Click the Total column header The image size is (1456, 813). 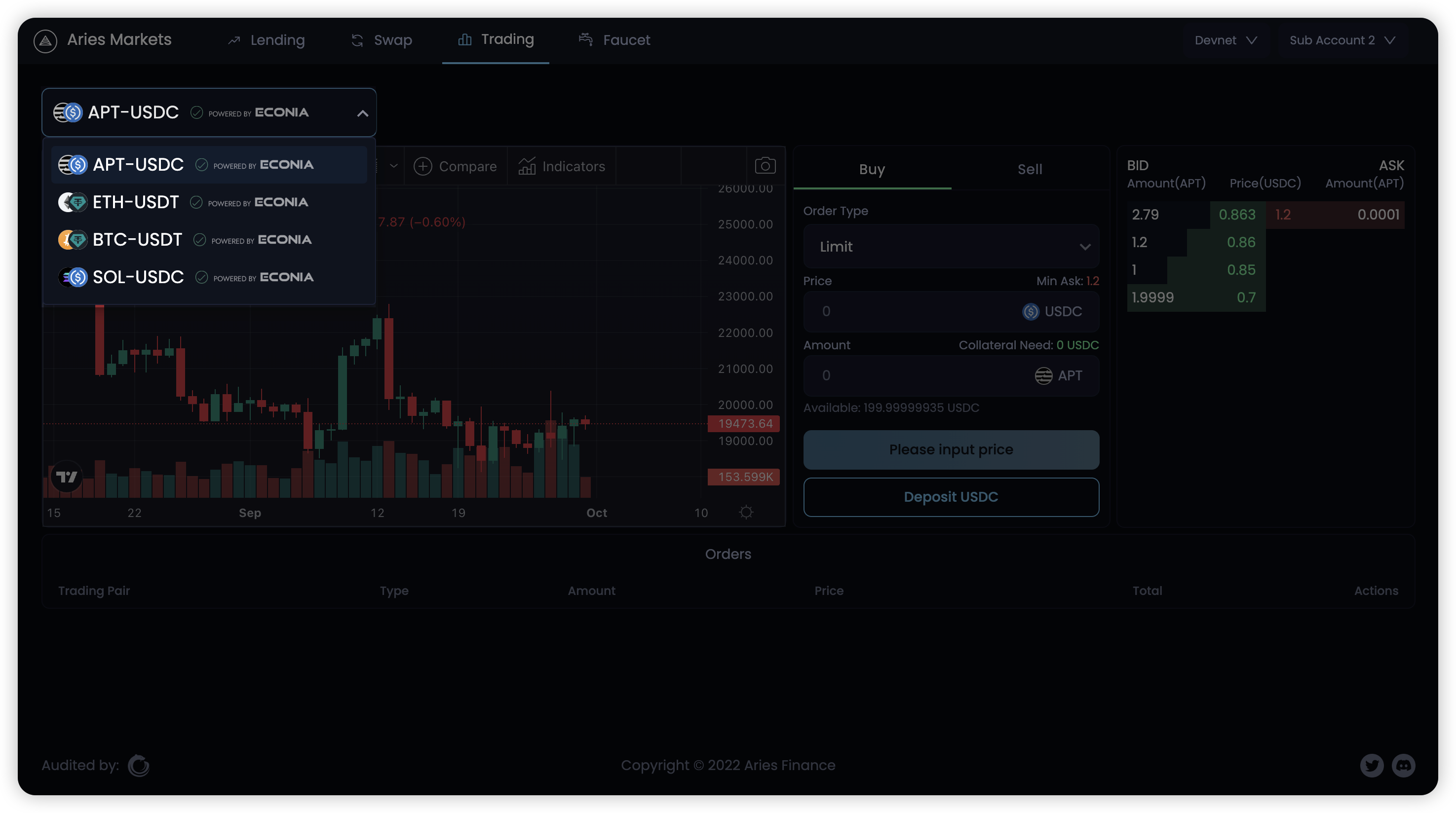pos(1148,591)
